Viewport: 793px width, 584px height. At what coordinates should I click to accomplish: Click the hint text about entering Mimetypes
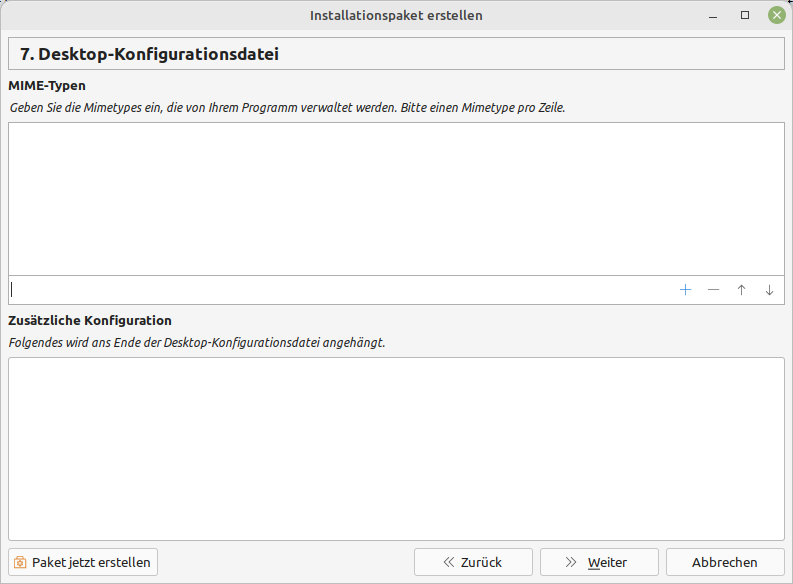click(x=287, y=107)
